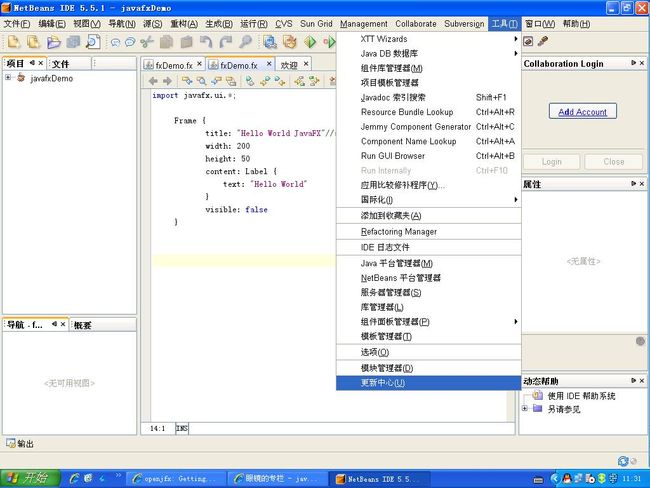This screenshot has width=650, height=488.
Task: Click the Undo arrow icon
Action: 206,42
